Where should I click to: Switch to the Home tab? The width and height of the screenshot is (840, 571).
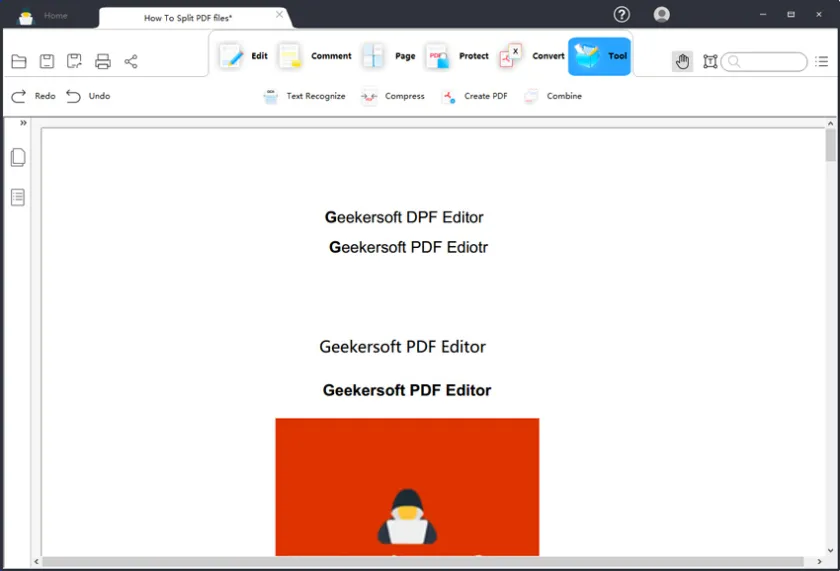55,16
